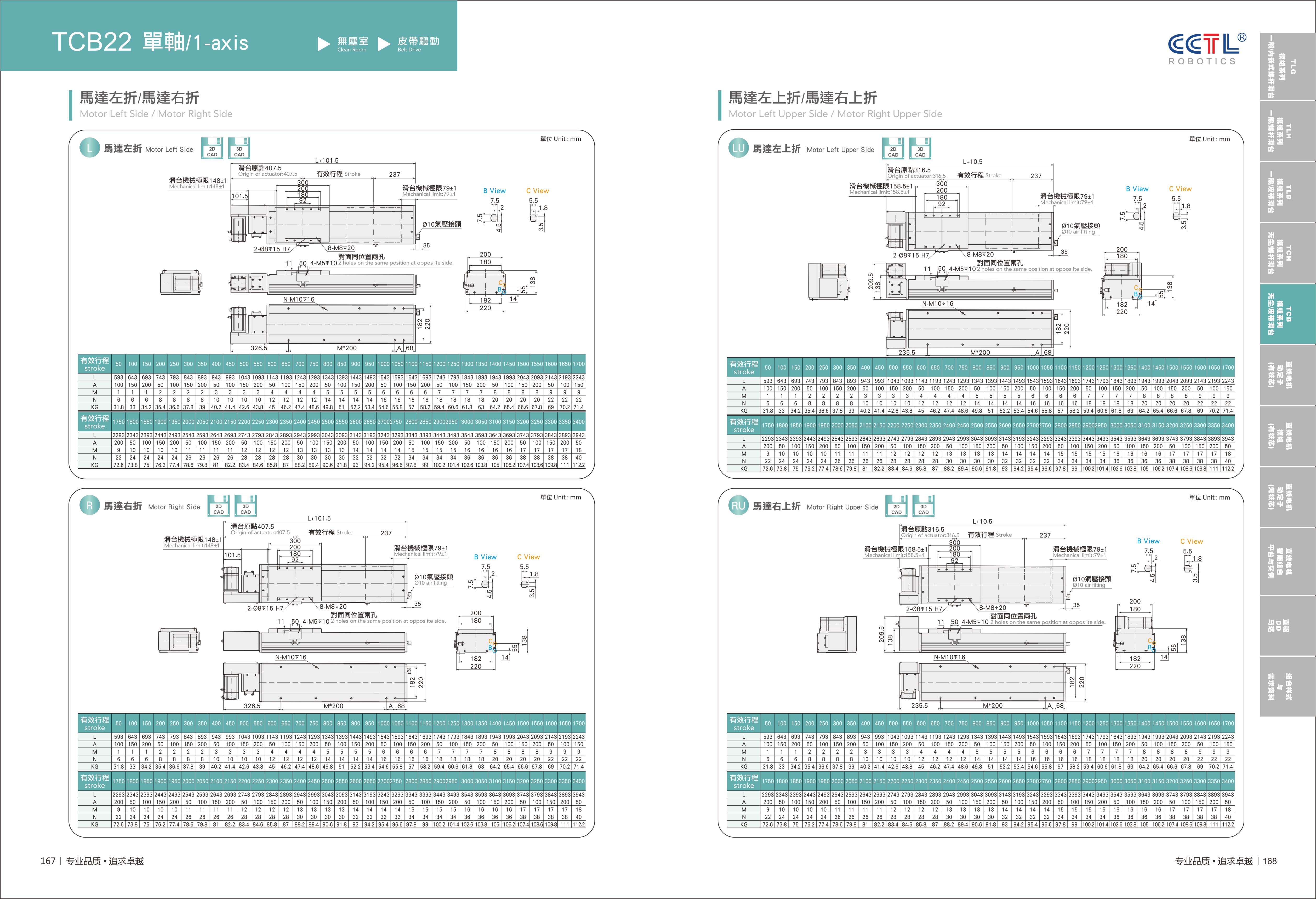Click the 滑台機械極限158.5±1 label in Motor Left Upper Side panel
The width and height of the screenshot is (1316, 899).
(x=881, y=186)
